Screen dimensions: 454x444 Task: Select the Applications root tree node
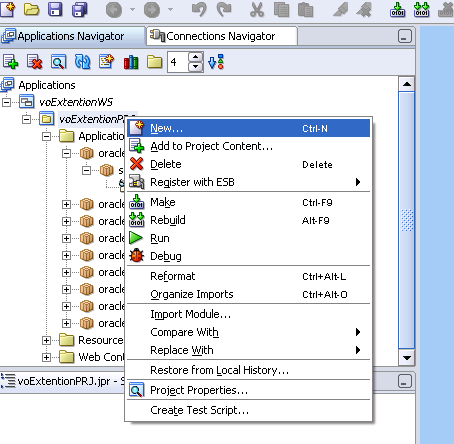(47, 85)
